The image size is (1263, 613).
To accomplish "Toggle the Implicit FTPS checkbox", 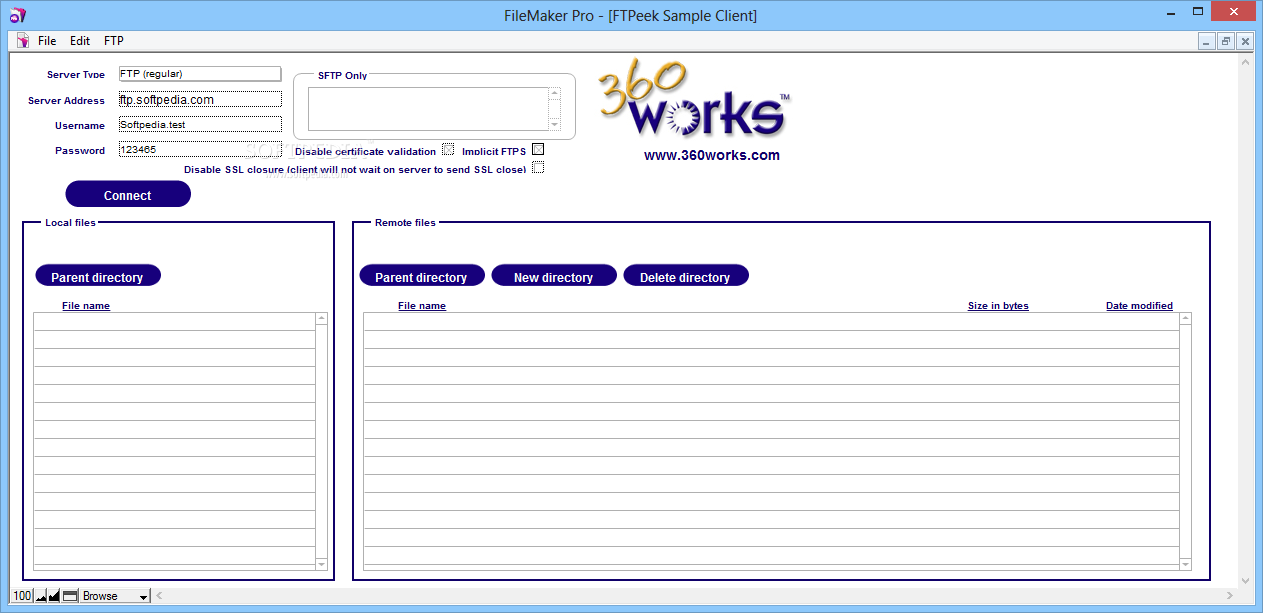I will 538,150.
